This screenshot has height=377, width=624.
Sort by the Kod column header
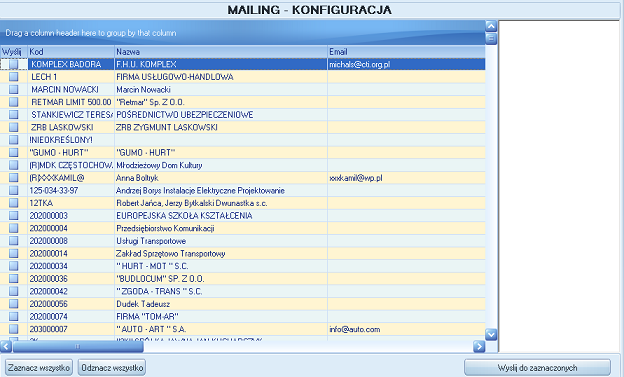point(71,52)
